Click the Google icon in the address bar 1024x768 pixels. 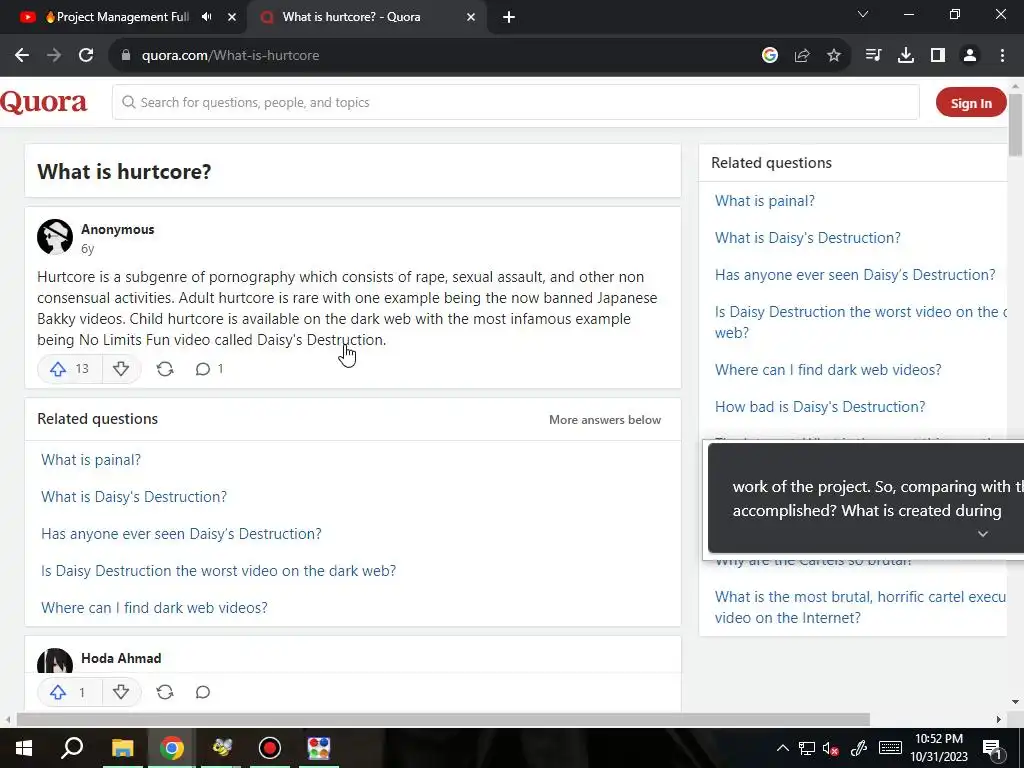[x=770, y=56]
